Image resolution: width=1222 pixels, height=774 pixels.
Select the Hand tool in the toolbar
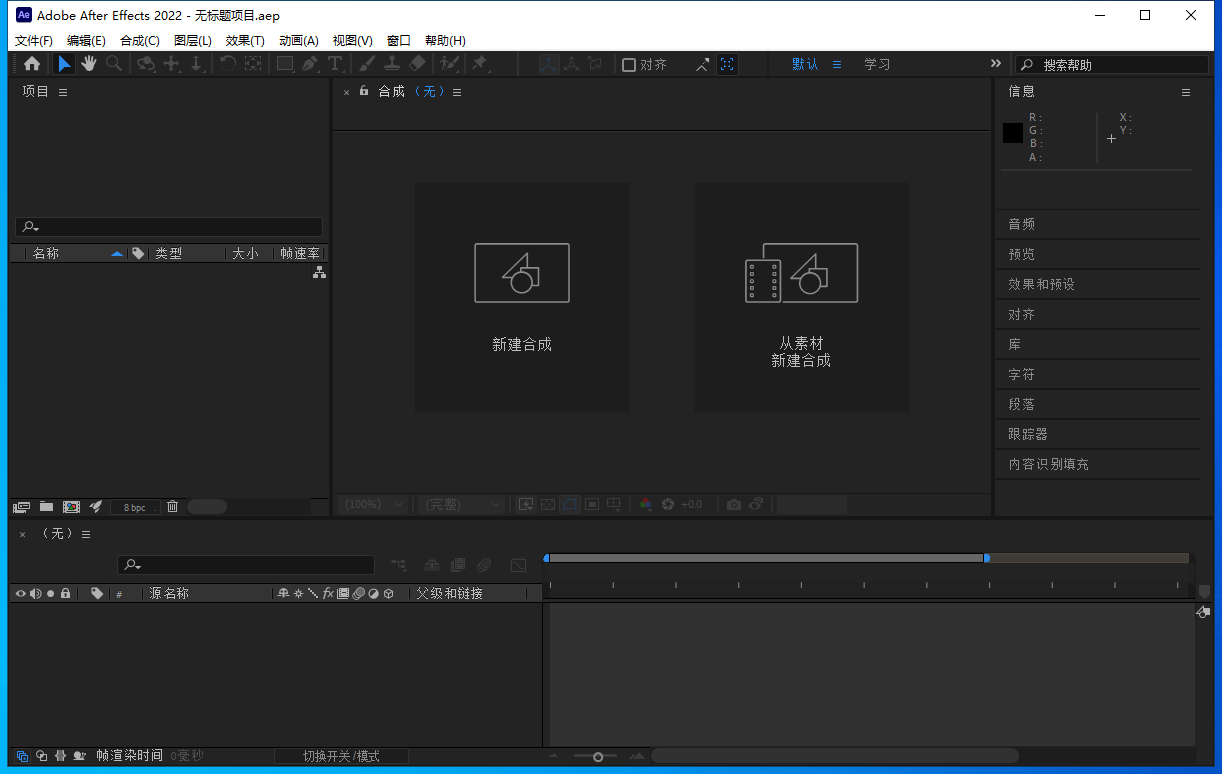[x=88, y=64]
